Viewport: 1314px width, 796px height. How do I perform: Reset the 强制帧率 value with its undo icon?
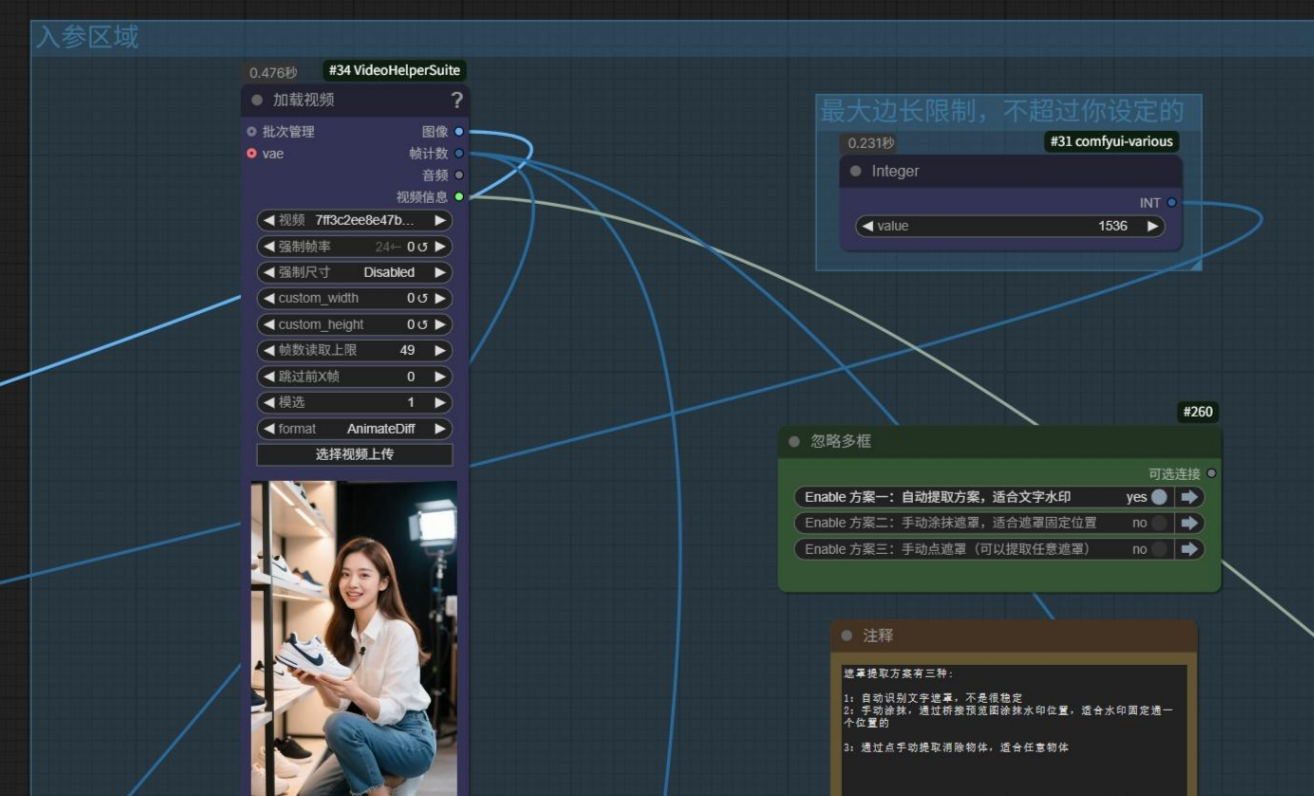click(423, 246)
